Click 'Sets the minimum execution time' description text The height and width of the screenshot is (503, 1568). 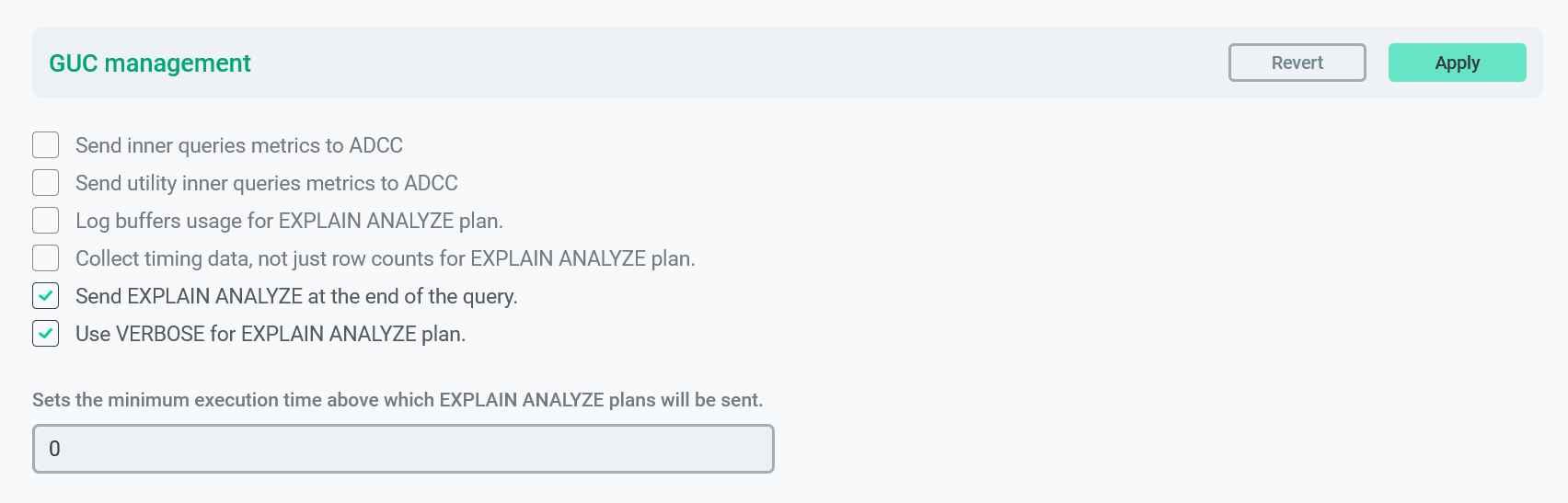point(398,400)
